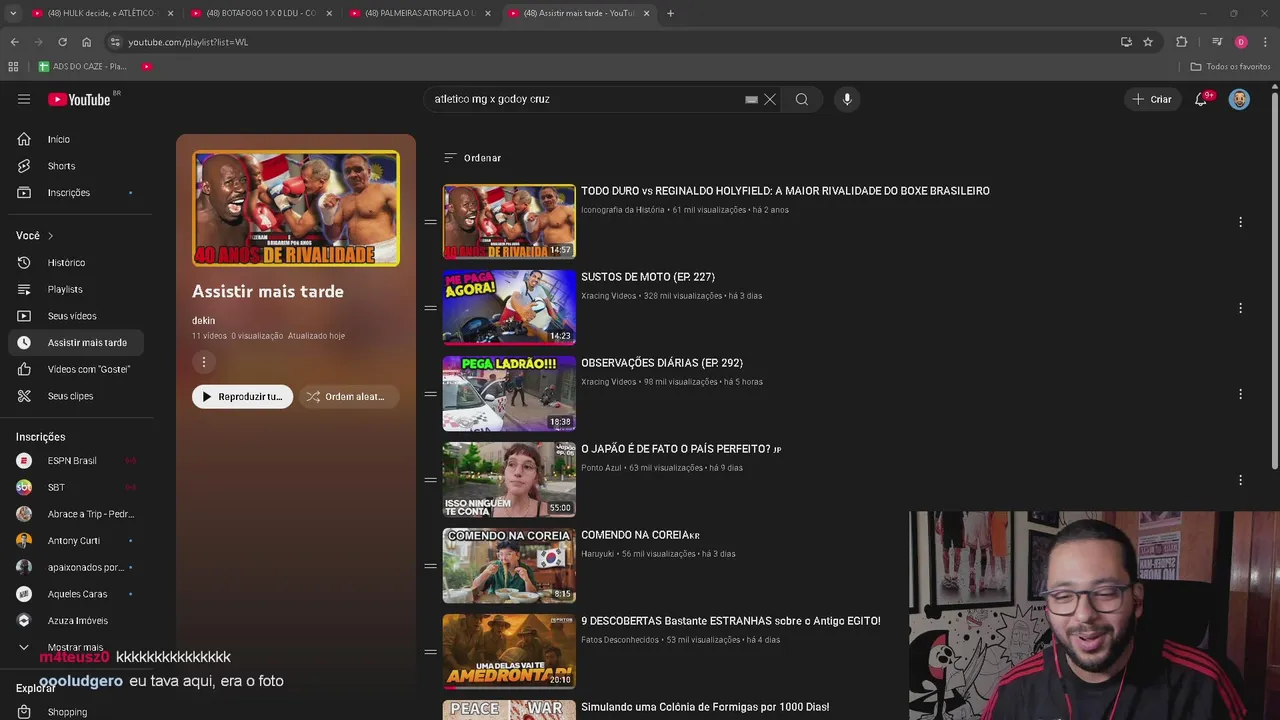This screenshot has width=1280, height=720.
Task: Open SUSTOS DE MOTO video thumbnail
Action: coord(509,307)
